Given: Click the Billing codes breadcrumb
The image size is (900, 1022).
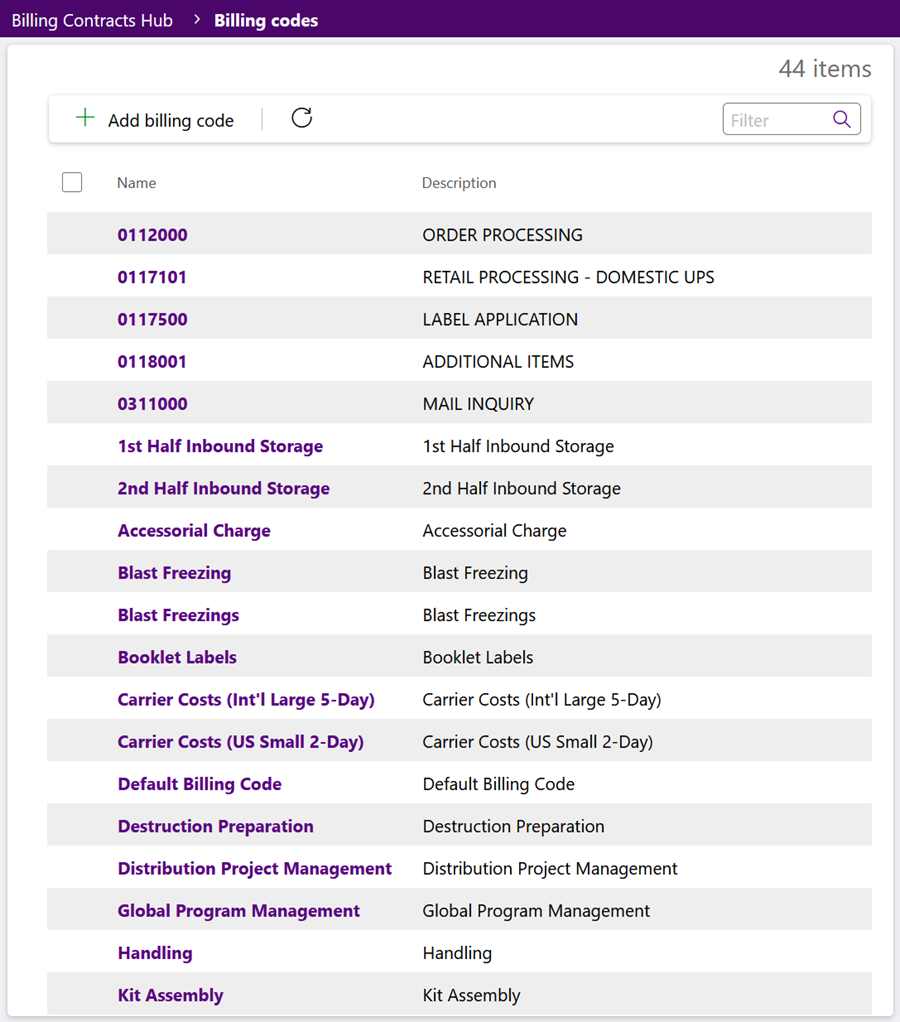Looking at the screenshot, I should point(266,20).
